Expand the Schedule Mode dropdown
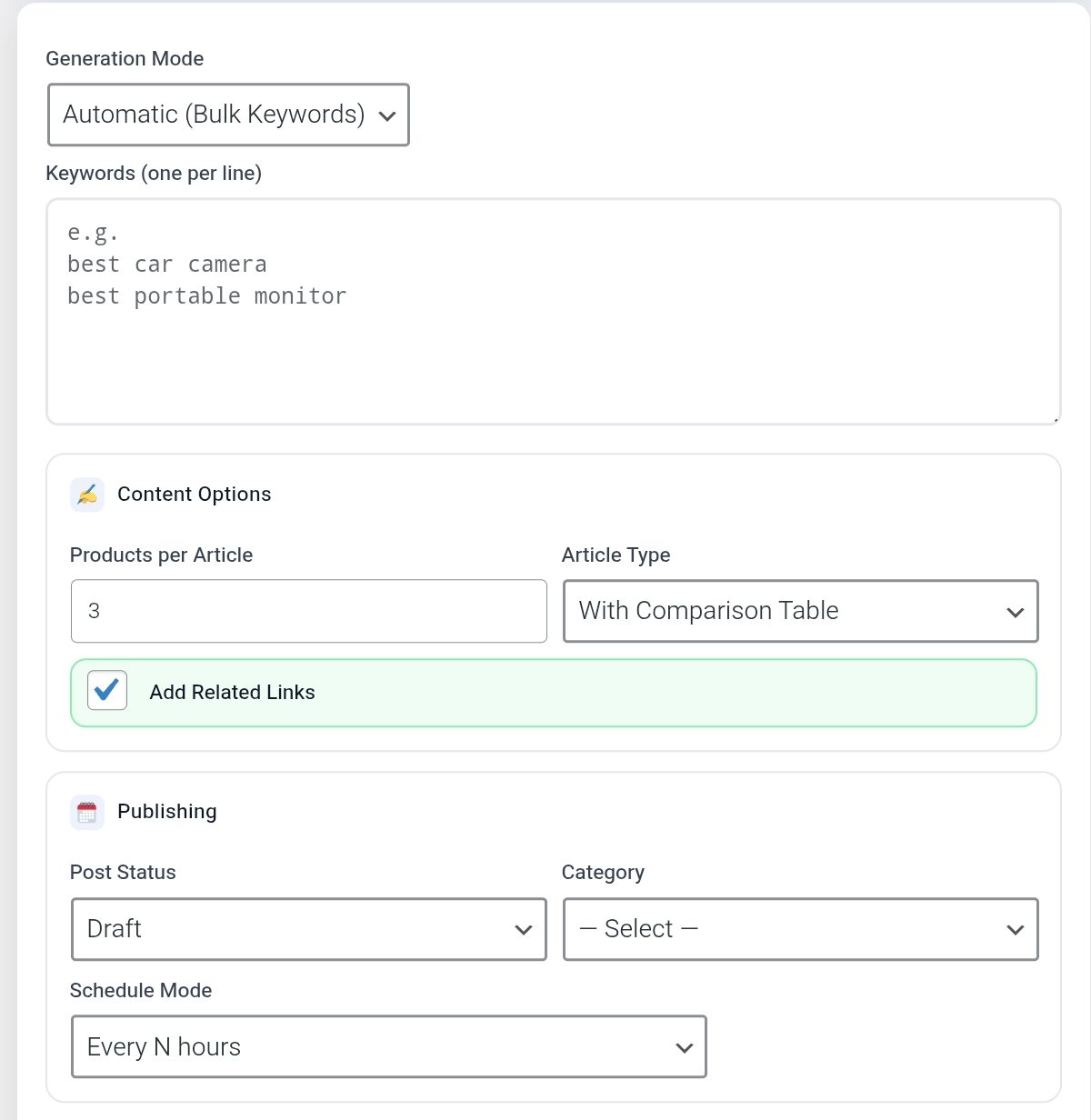1091x1120 pixels. coord(388,1047)
